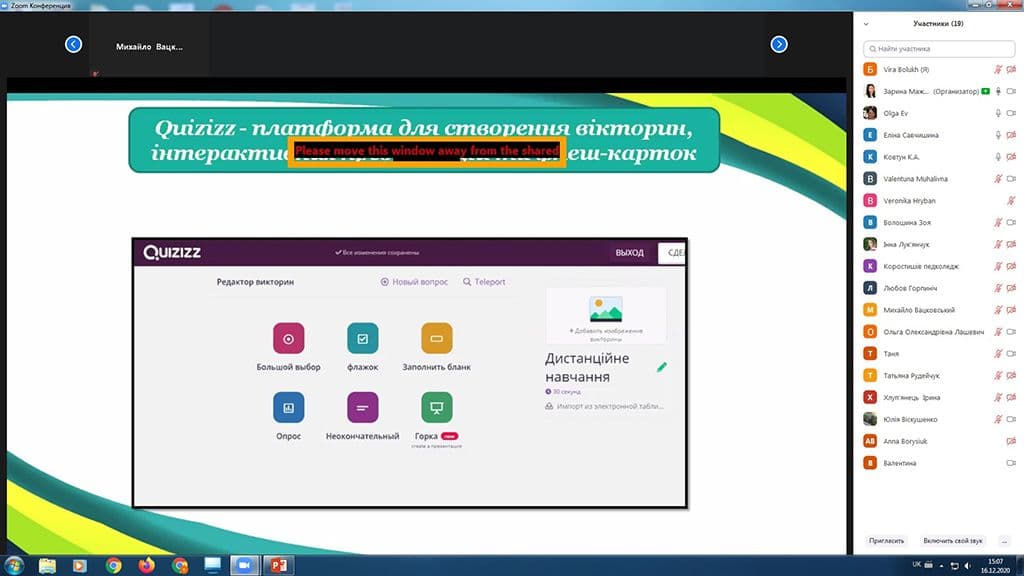Open File Explorer from taskbar
Screen dimensions: 1024x576
[47, 566]
